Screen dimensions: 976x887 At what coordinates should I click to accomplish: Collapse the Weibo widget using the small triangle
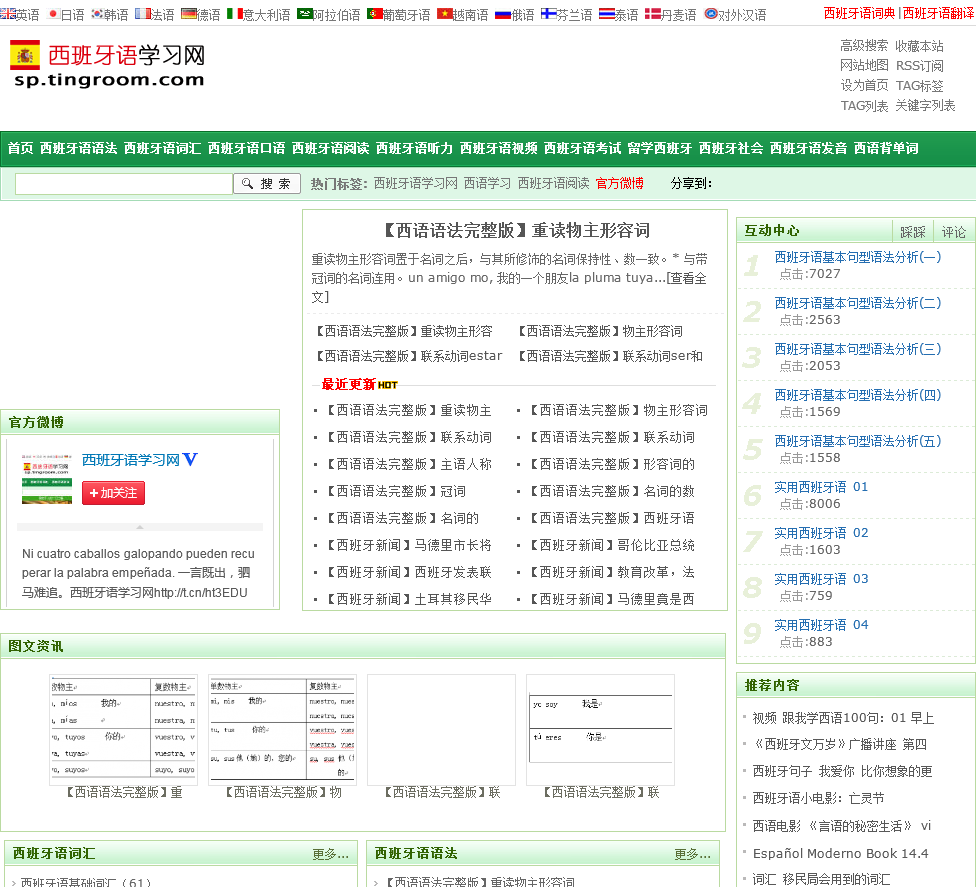(x=140, y=526)
